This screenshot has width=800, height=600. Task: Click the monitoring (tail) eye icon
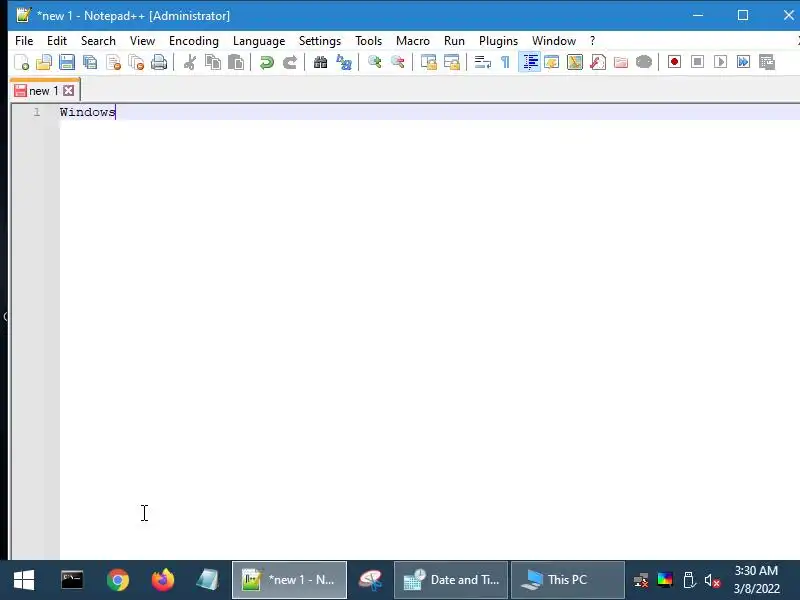click(644, 62)
